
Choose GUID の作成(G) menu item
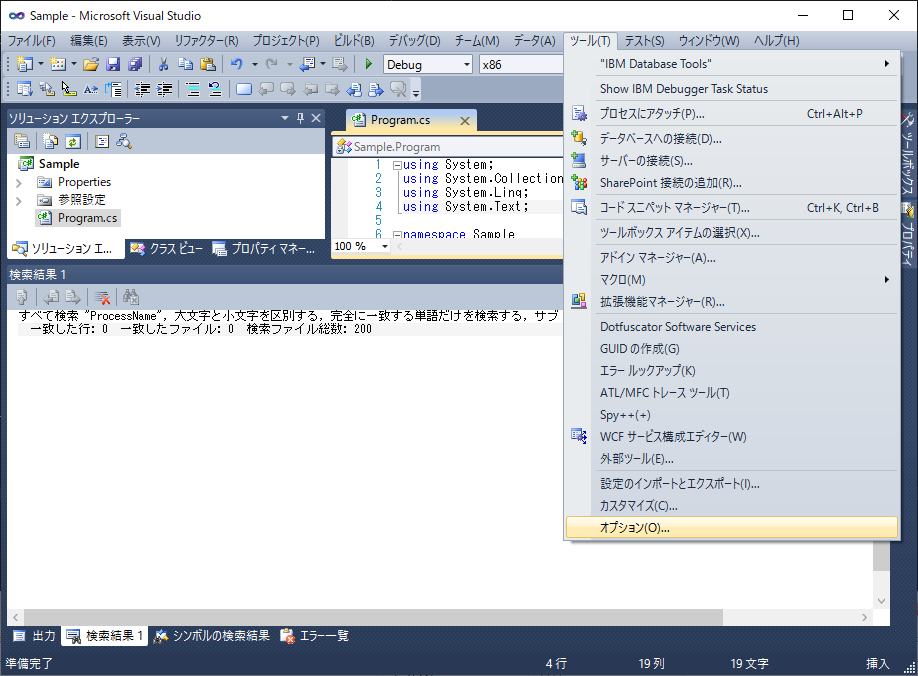point(732,349)
